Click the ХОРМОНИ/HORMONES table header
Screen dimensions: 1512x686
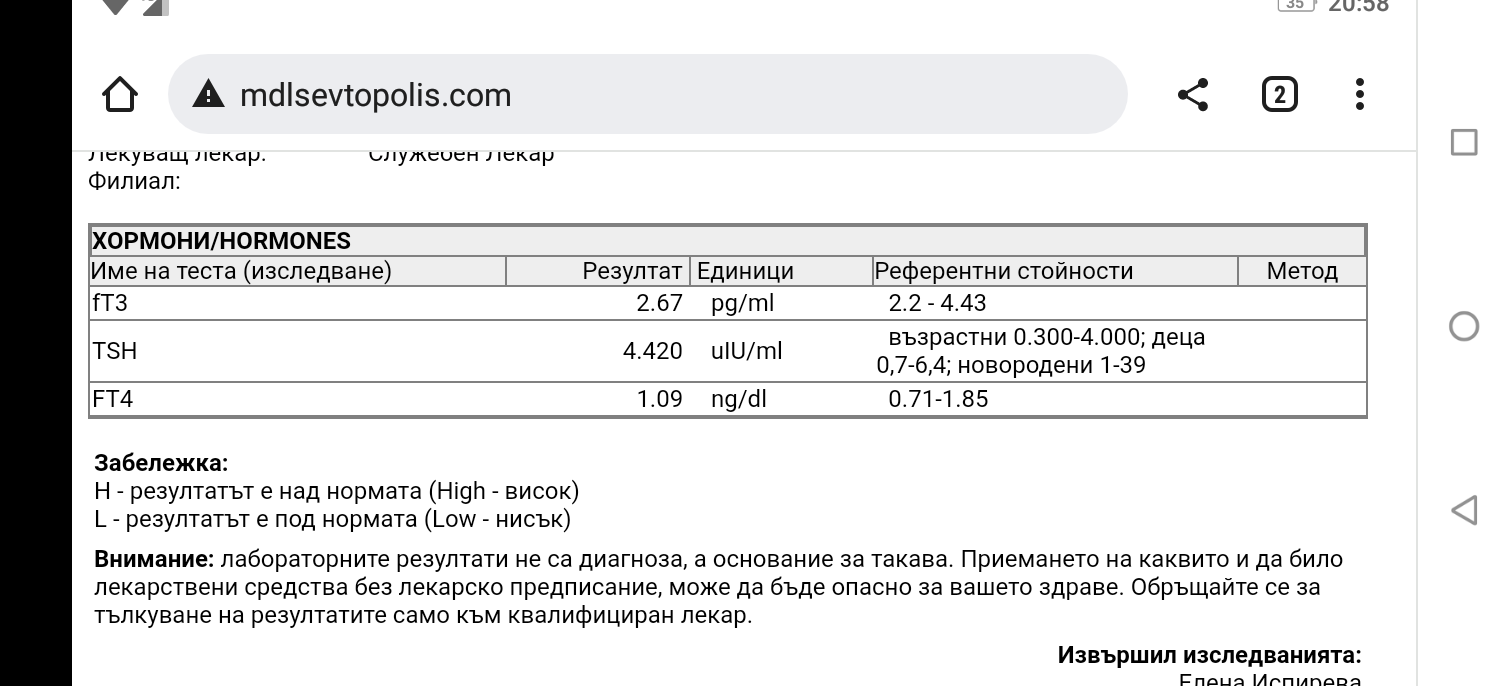(222, 241)
